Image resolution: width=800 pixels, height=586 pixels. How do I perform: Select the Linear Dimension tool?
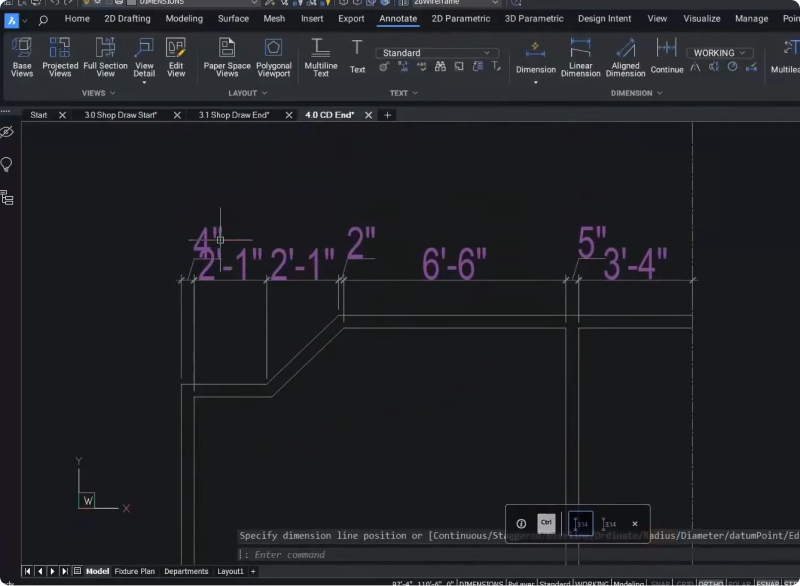580,57
